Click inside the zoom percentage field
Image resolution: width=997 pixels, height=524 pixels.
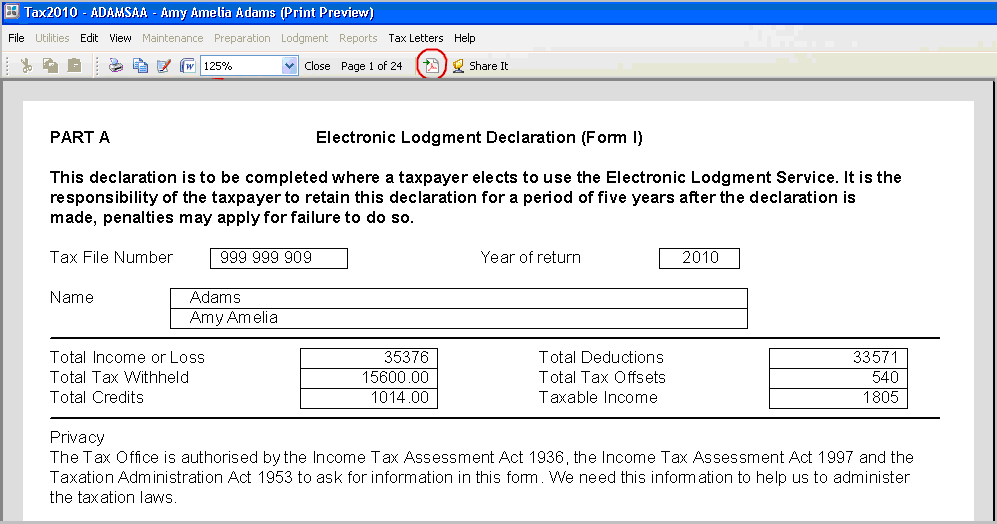240,66
